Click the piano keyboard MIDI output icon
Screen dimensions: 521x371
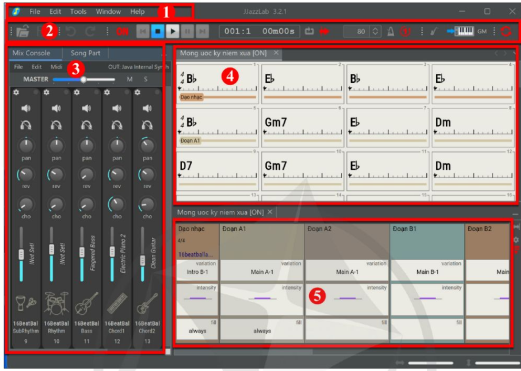pos(461,31)
